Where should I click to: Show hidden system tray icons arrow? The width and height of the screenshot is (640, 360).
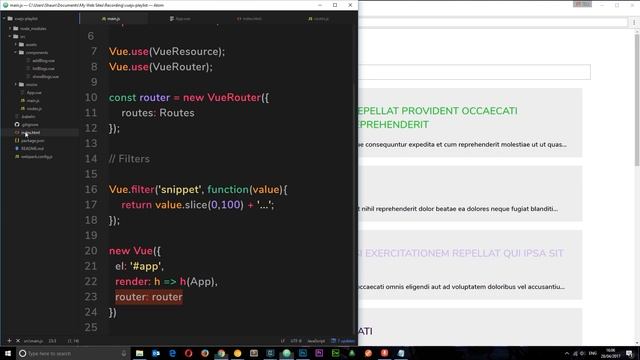point(567,353)
